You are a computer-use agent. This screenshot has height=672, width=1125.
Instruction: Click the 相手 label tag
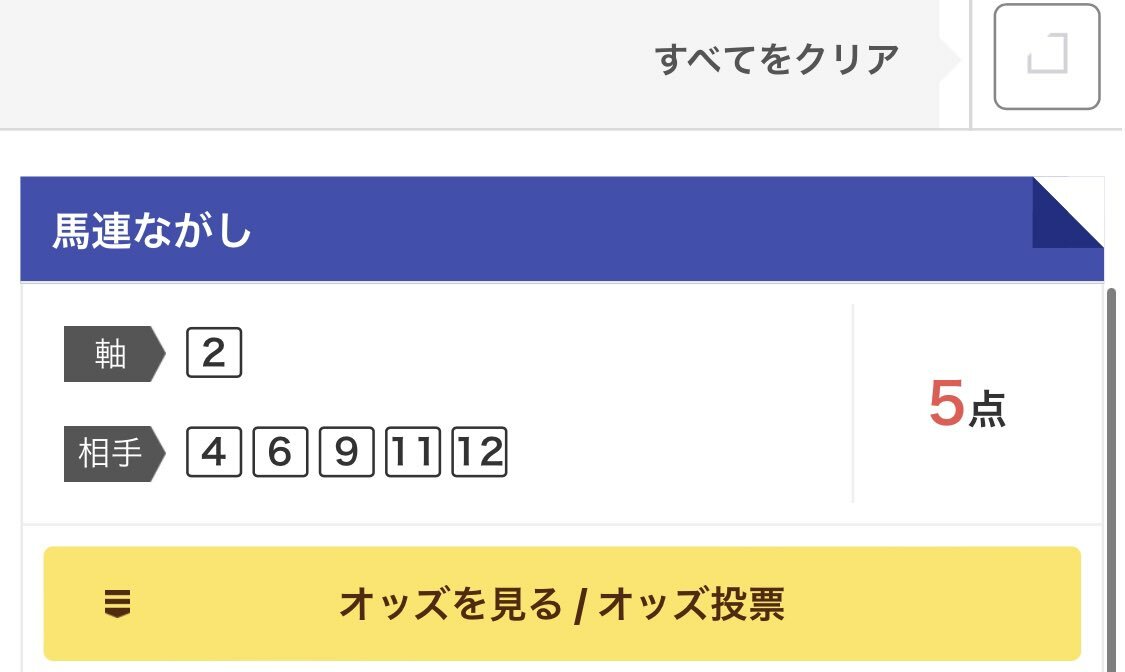[114, 453]
